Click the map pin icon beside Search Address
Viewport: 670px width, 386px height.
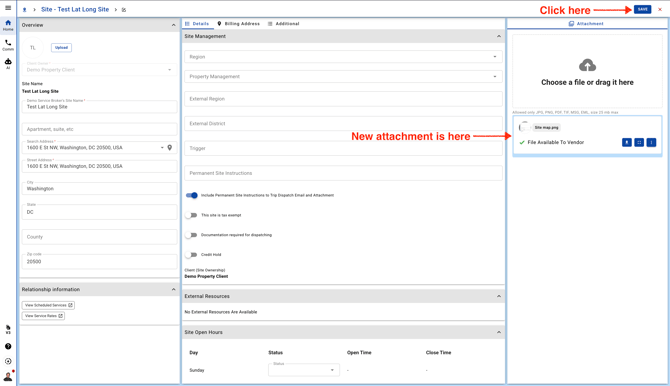click(x=170, y=147)
